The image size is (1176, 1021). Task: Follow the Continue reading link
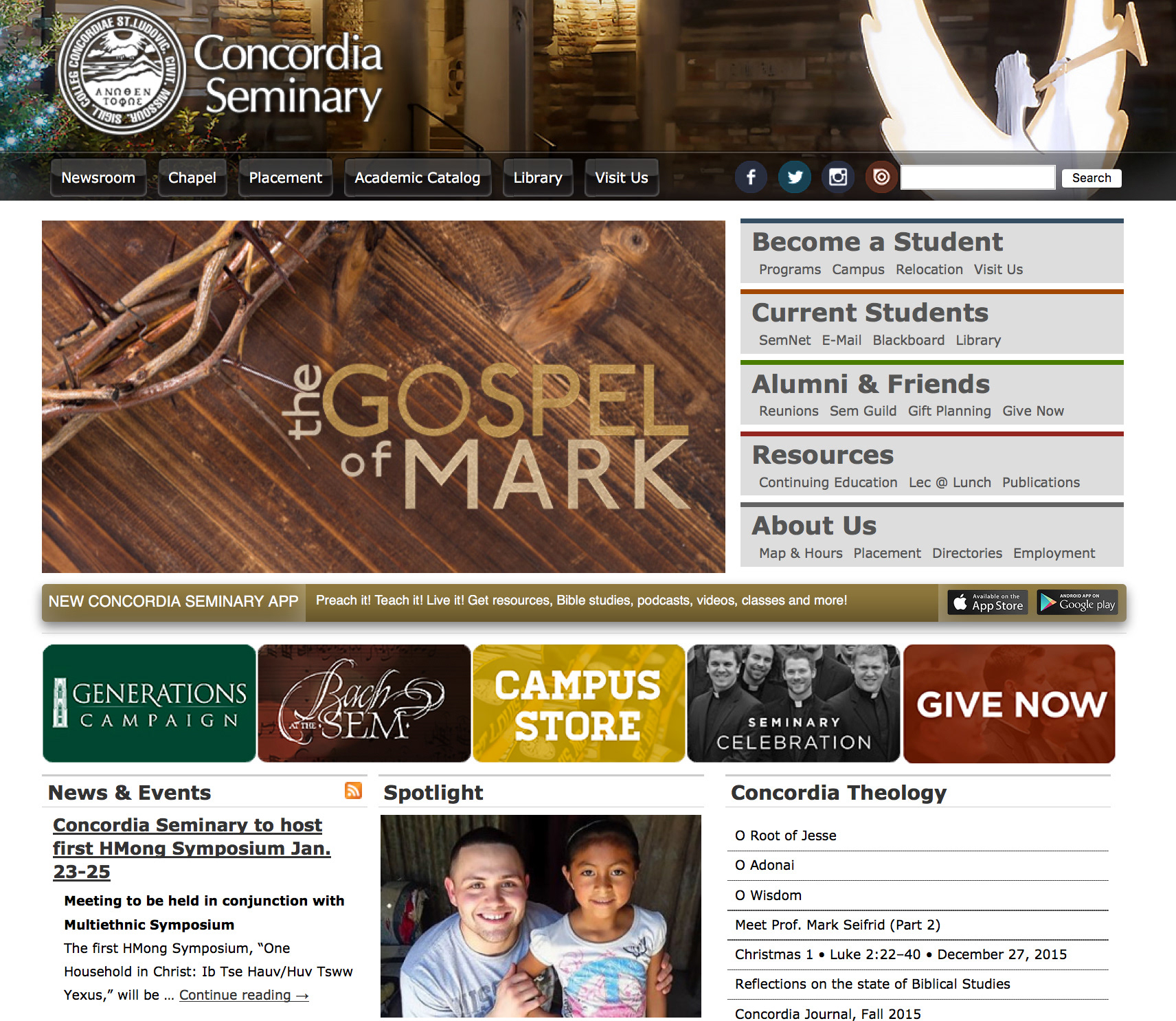(x=244, y=995)
